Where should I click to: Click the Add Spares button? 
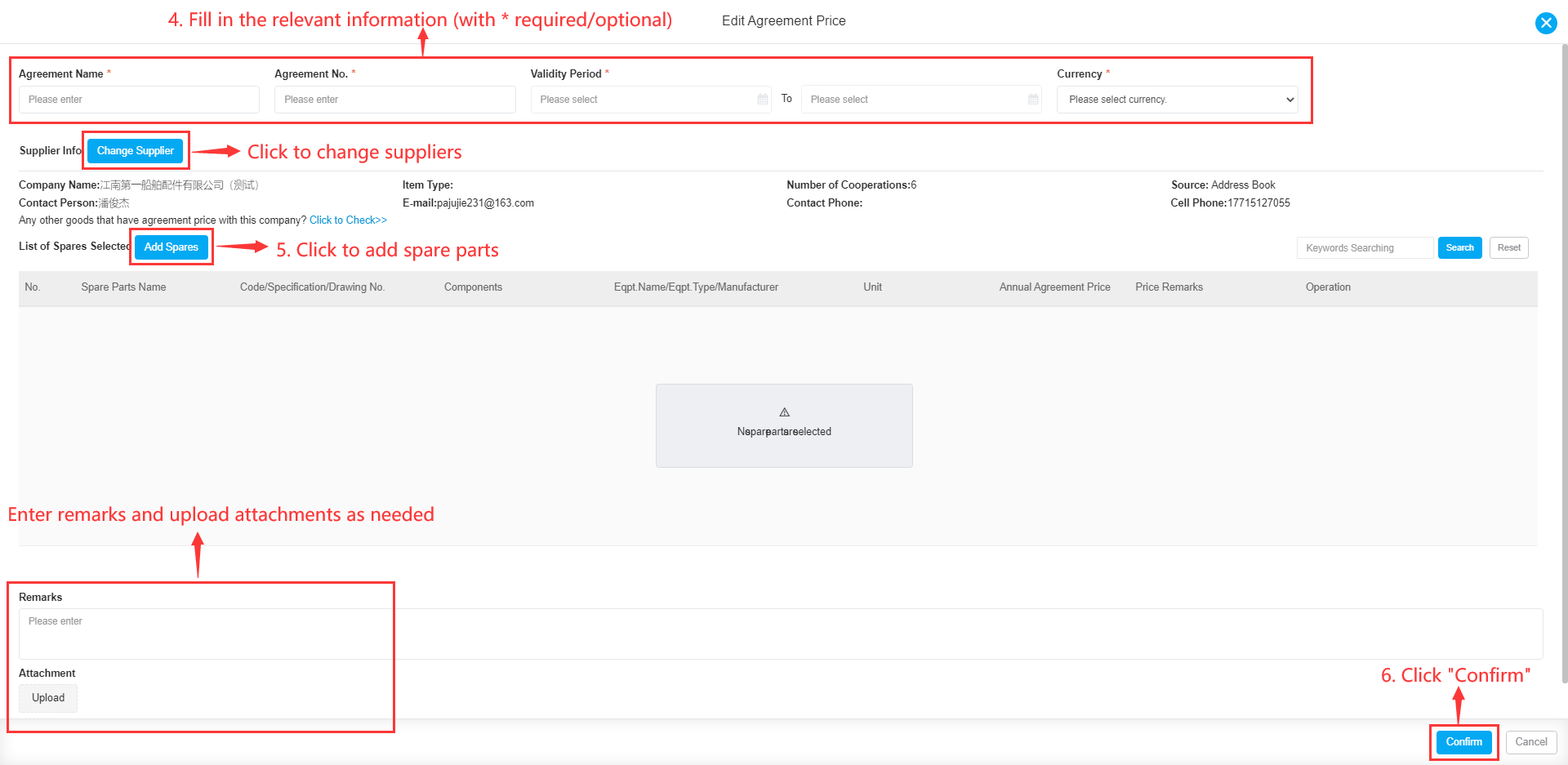click(x=171, y=247)
